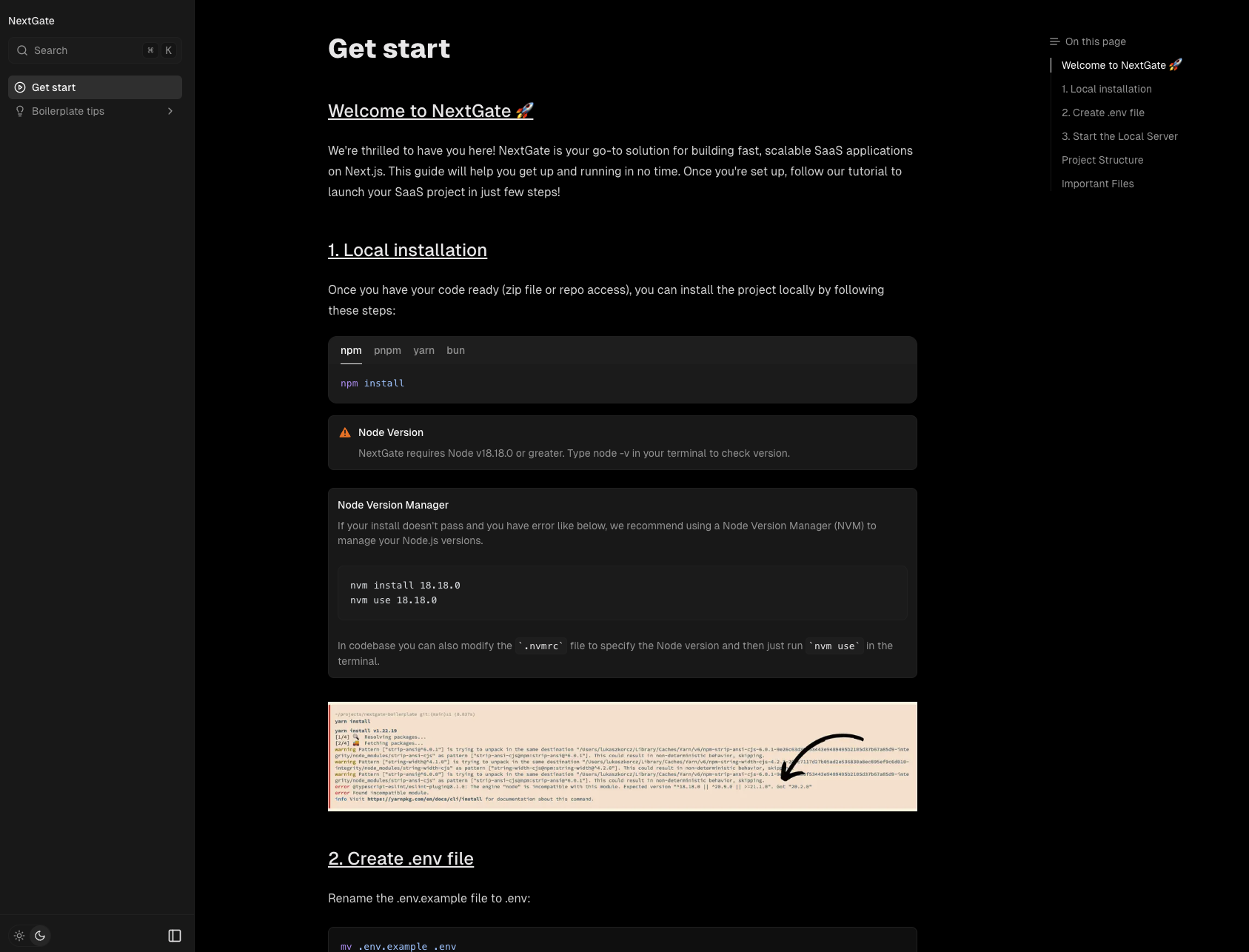Viewport: 1249px width, 952px height.
Task: Click the ⌘ shortcut key badge in search
Action: point(150,50)
